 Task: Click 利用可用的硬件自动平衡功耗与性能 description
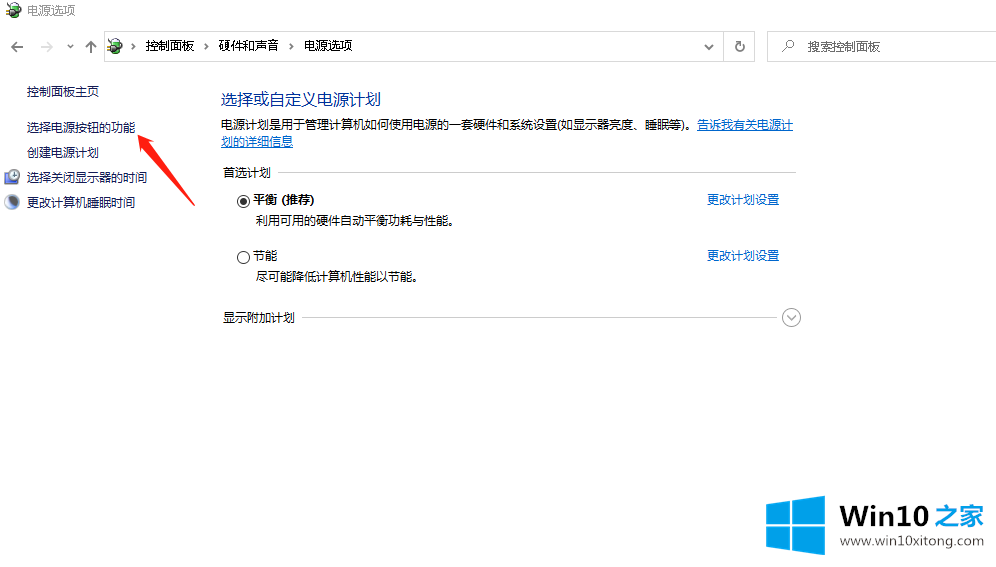click(354, 221)
